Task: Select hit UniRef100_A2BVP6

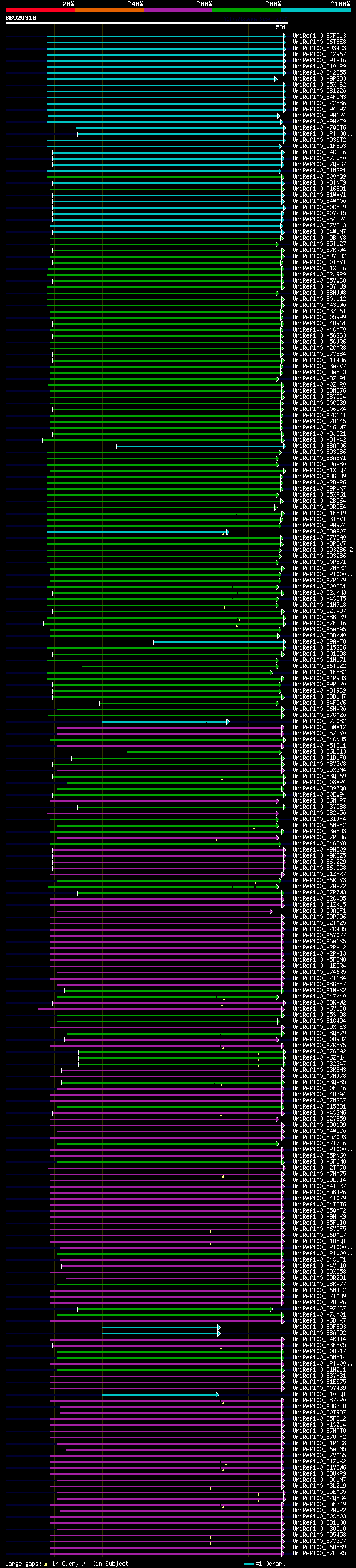Action: (x=319, y=482)
